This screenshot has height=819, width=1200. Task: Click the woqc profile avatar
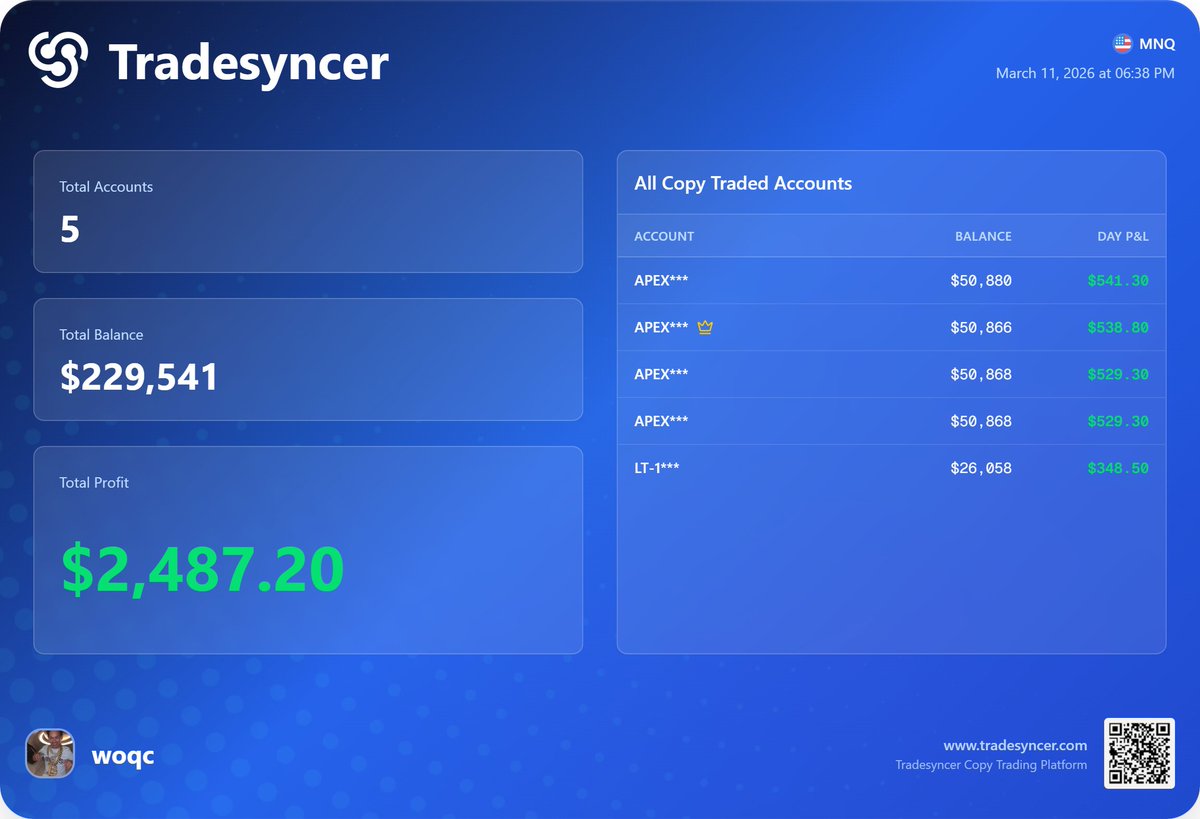pos(50,754)
